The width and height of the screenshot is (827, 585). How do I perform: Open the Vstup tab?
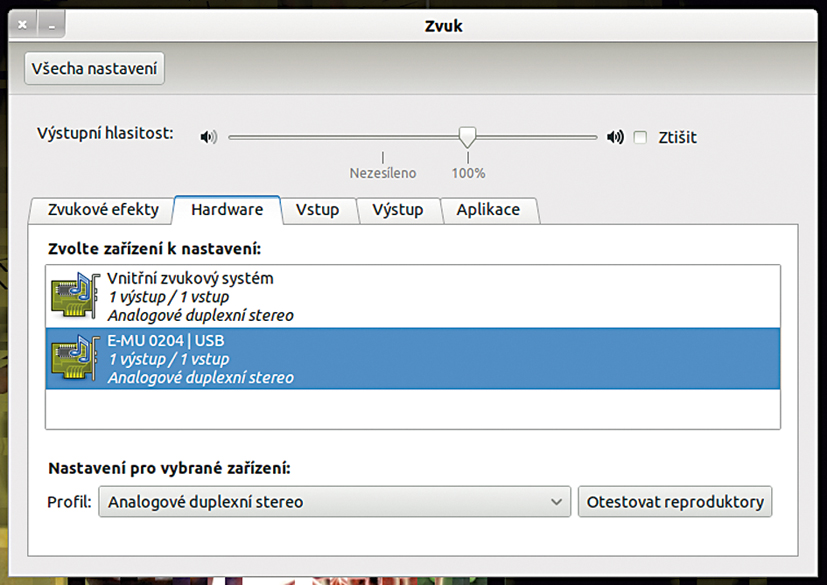tap(318, 210)
